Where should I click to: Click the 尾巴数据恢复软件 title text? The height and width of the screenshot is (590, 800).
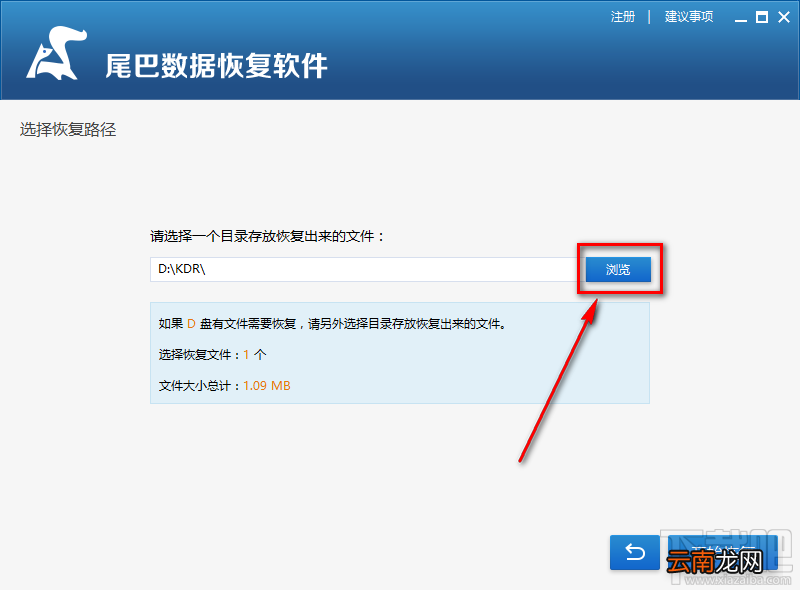coord(216,66)
